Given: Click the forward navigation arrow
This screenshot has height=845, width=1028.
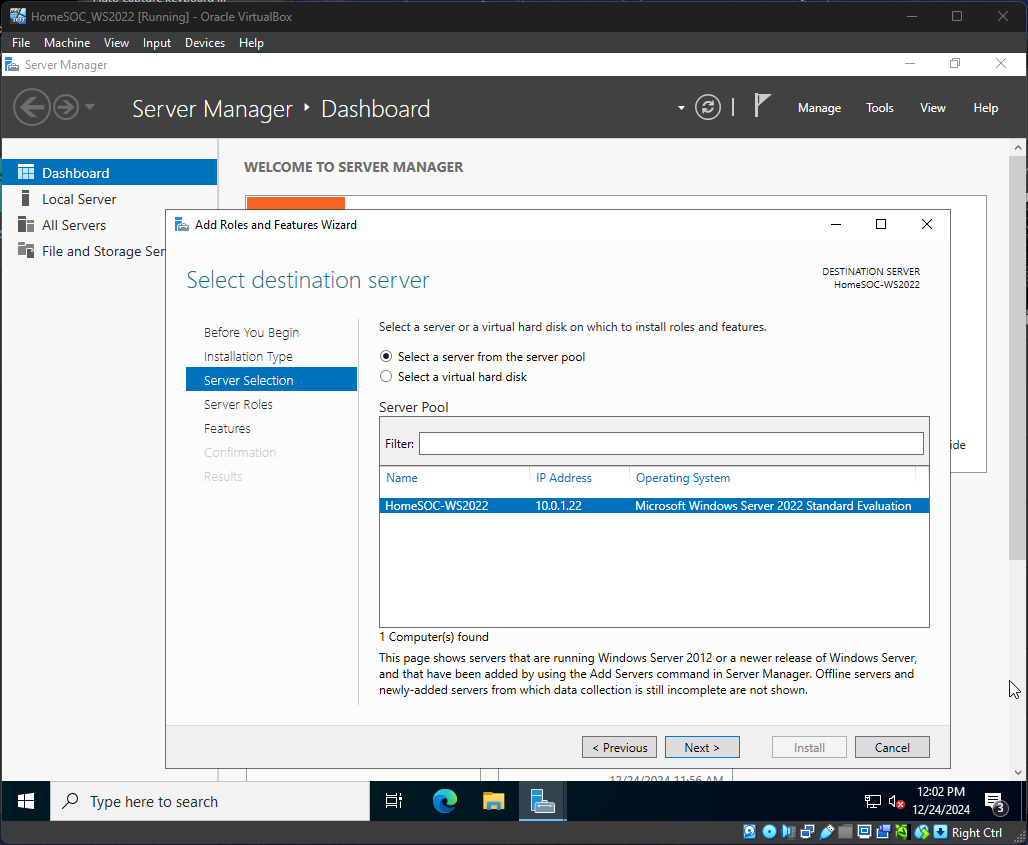Looking at the screenshot, I should 65,107.
